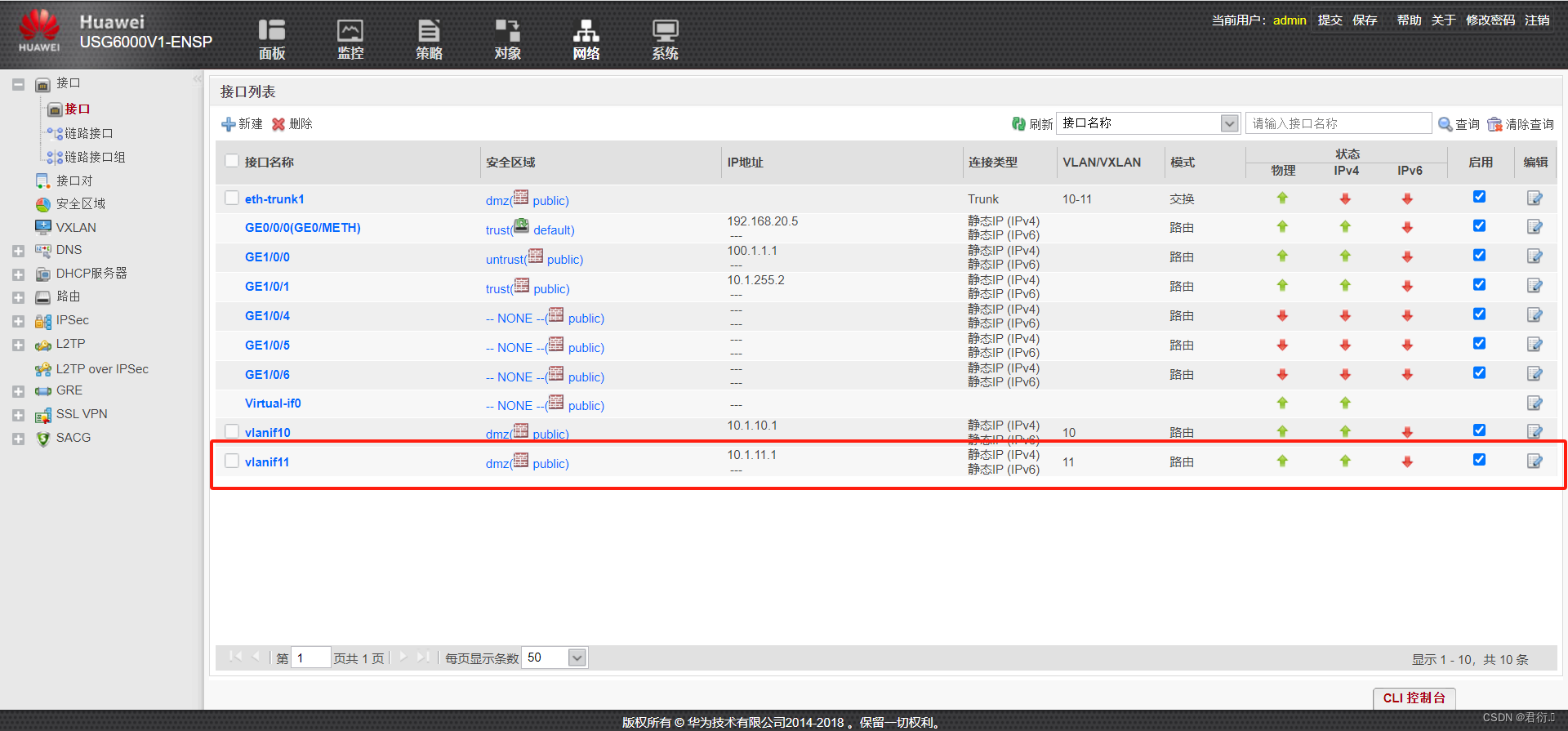
Task: Expand the DNS tree node
Action: point(18,251)
